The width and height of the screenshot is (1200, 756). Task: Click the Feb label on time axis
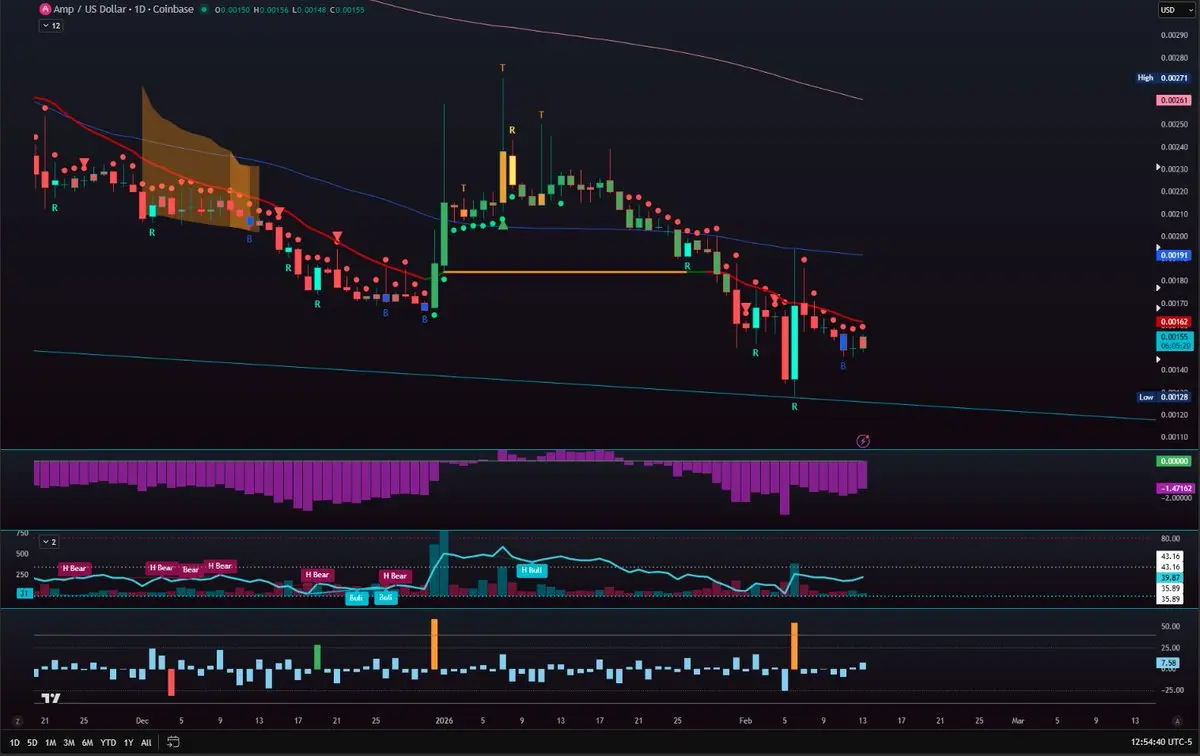point(746,719)
